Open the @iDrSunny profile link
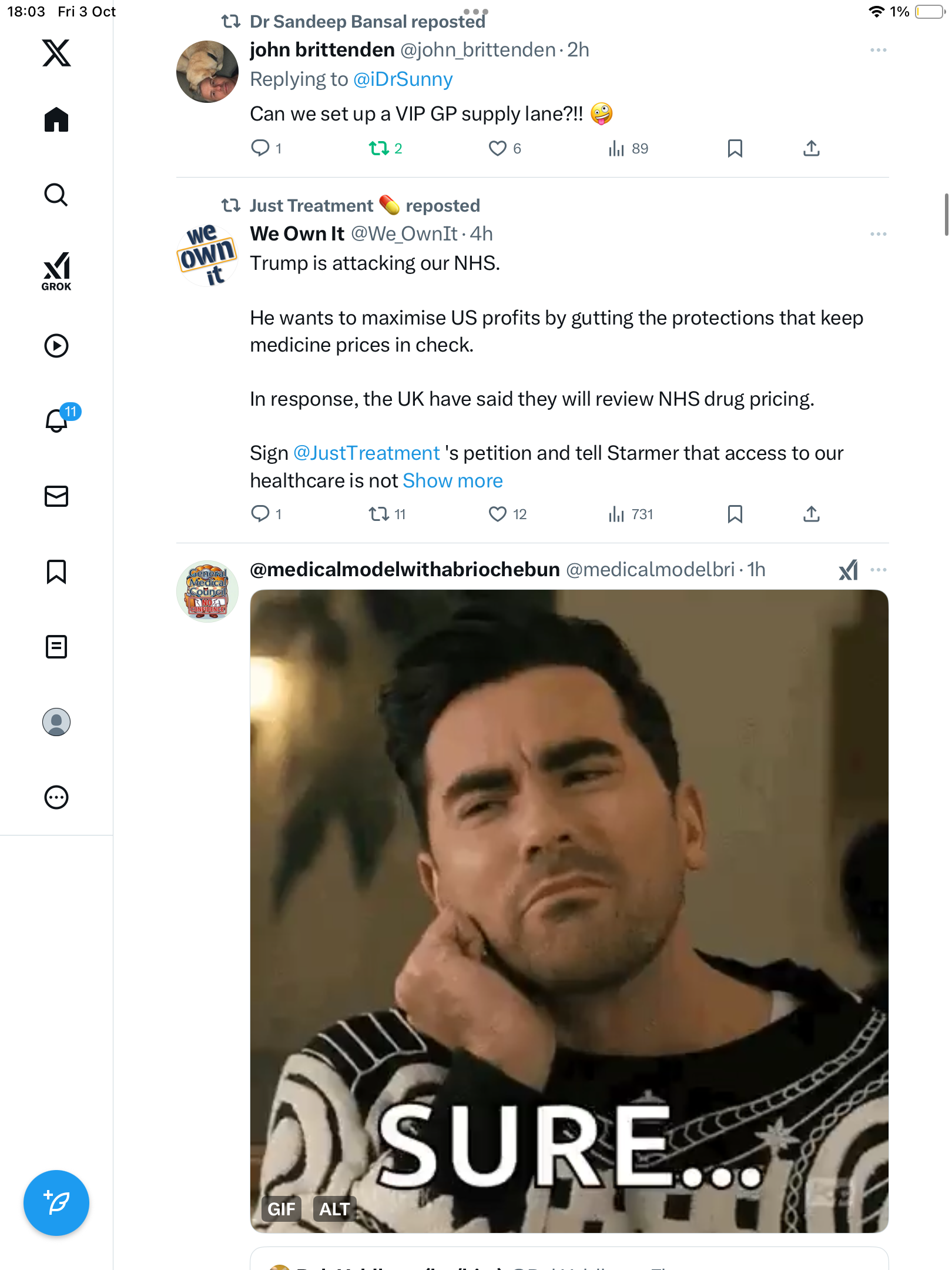The height and width of the screenshot is (1270, 952). click(x=403, y=79)
